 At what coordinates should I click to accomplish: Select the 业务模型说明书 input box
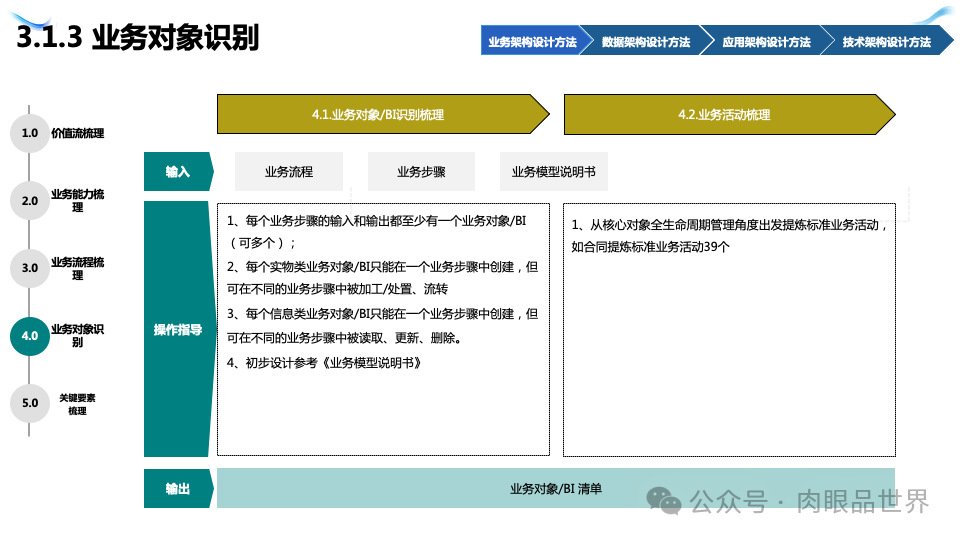tap(553, 171)
